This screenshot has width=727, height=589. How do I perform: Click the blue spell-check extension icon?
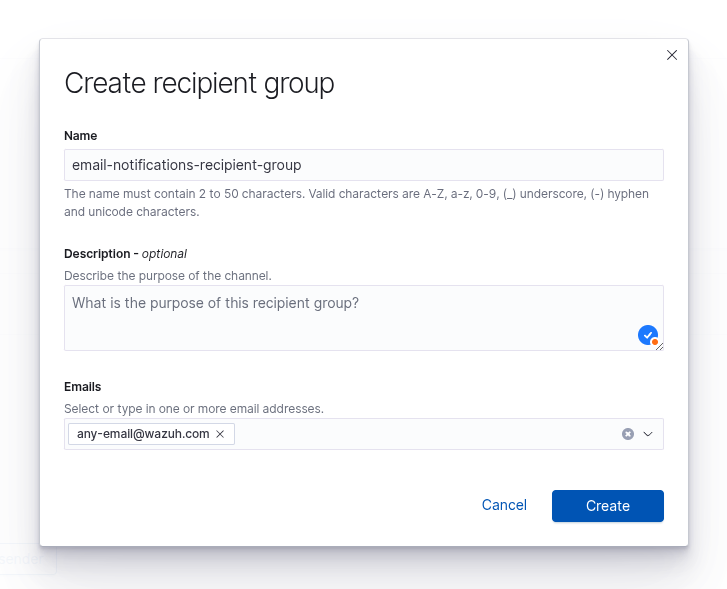point(648,335)
